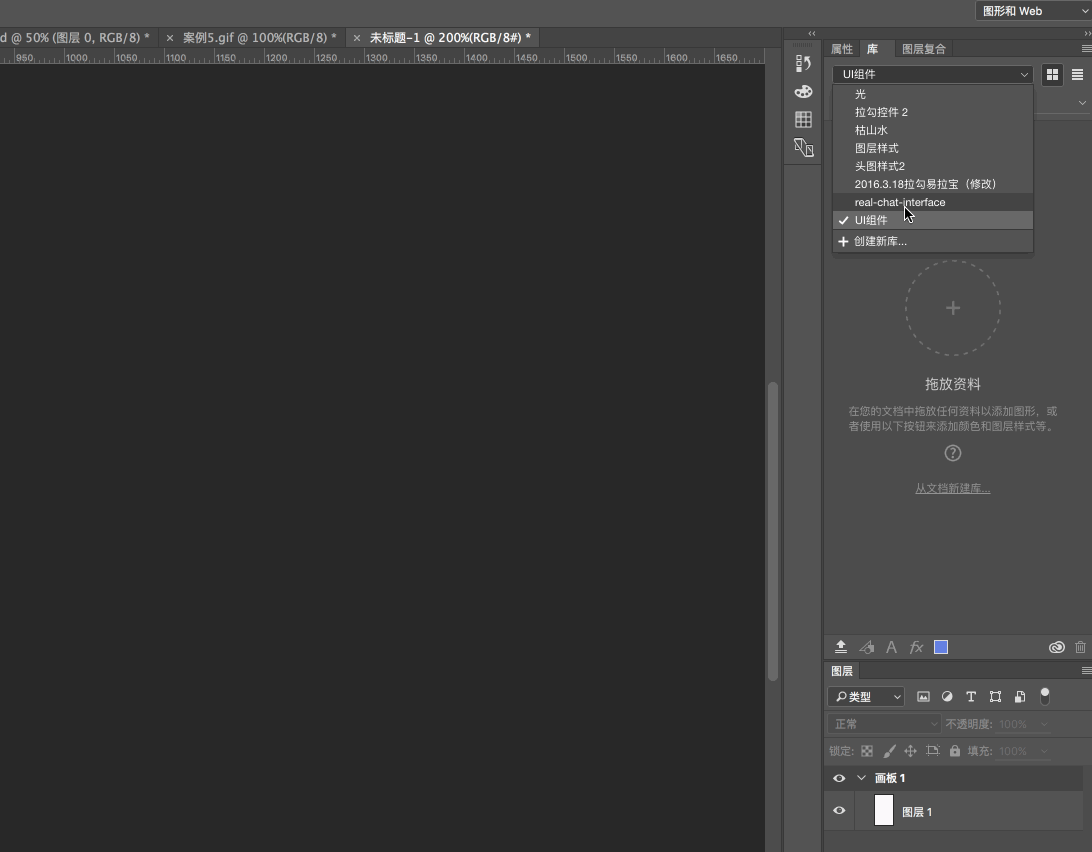Select the 光 library

click(x=933, y=94)
